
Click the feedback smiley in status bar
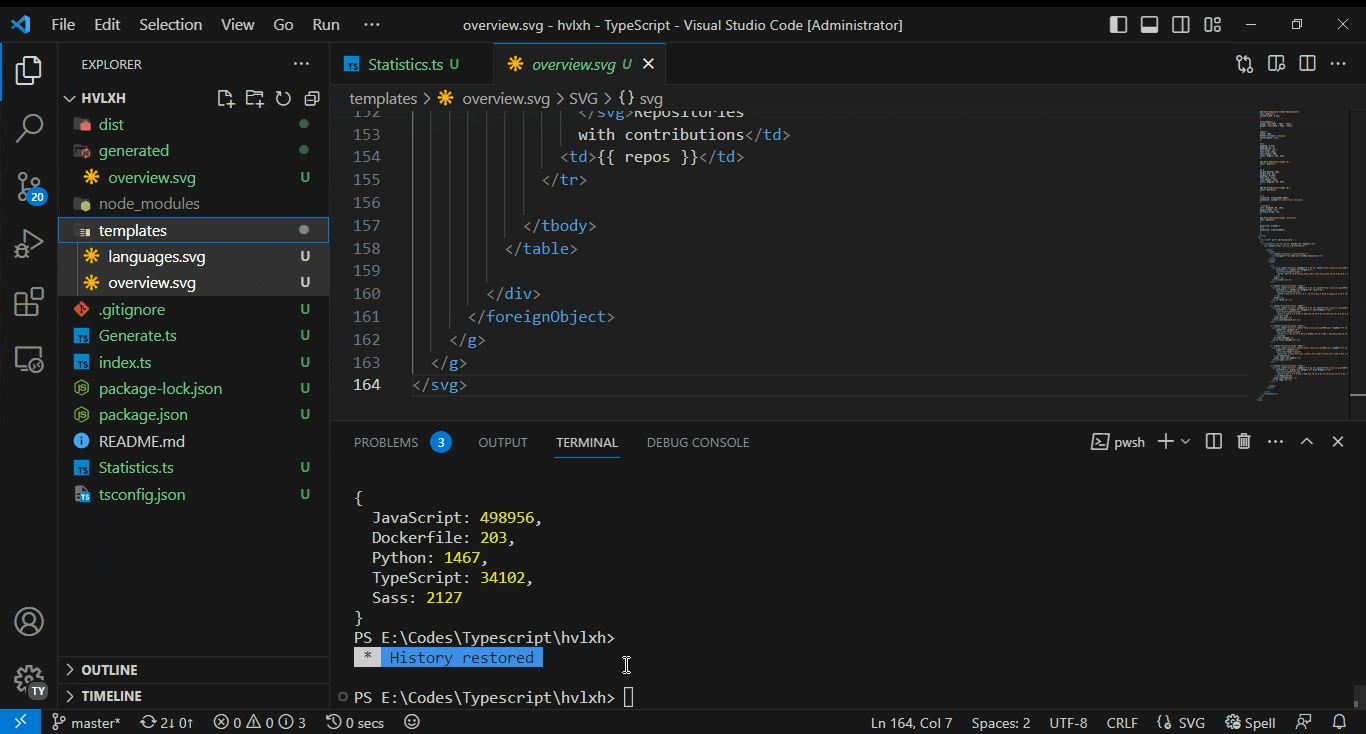412,722
